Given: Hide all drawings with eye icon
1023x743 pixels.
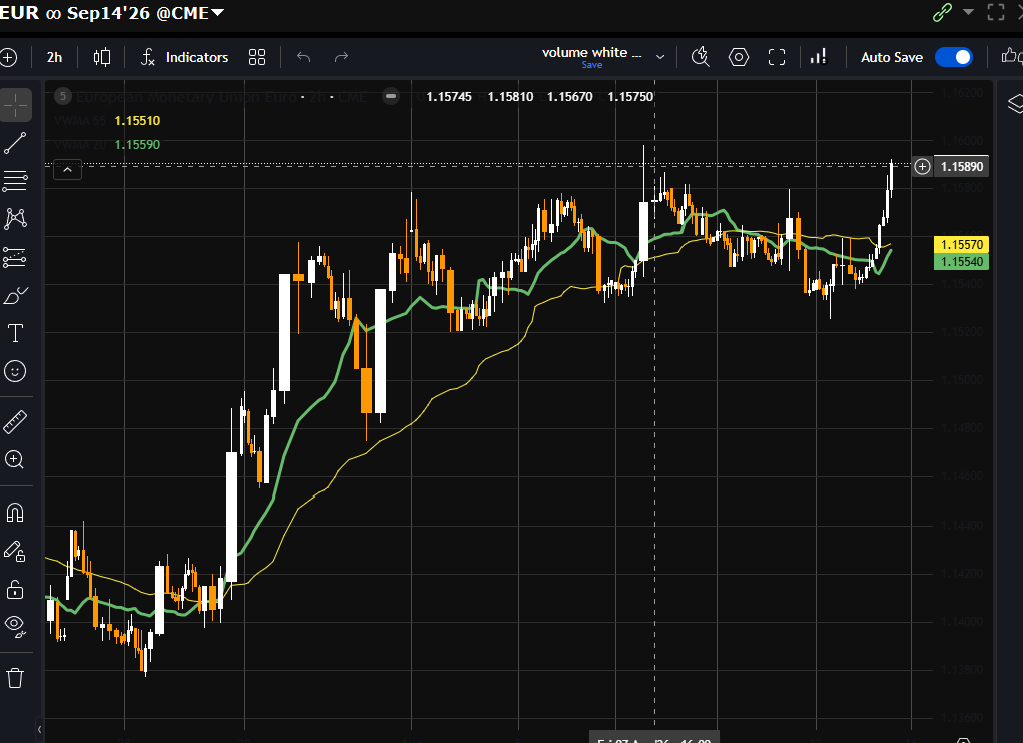Looking at the screenshot, I should click(15, 626).
